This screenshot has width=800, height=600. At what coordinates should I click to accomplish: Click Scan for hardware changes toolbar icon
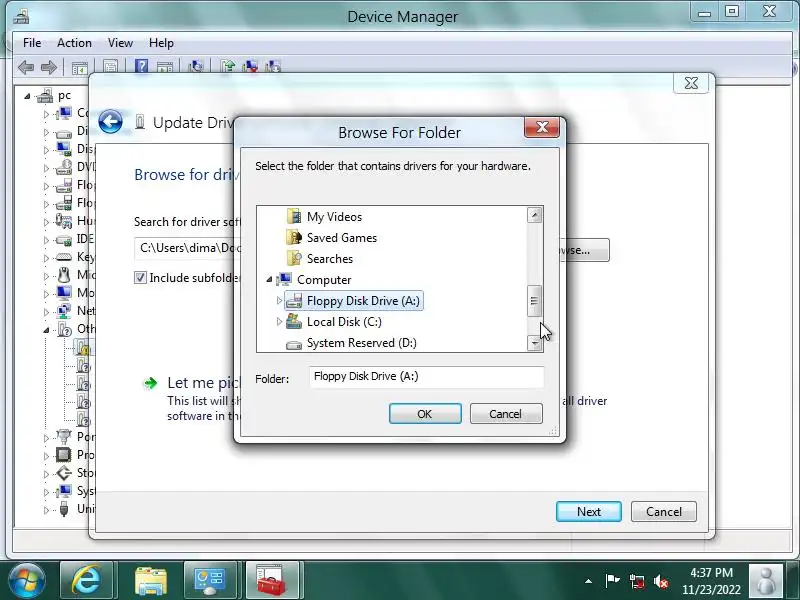(195, 66)
